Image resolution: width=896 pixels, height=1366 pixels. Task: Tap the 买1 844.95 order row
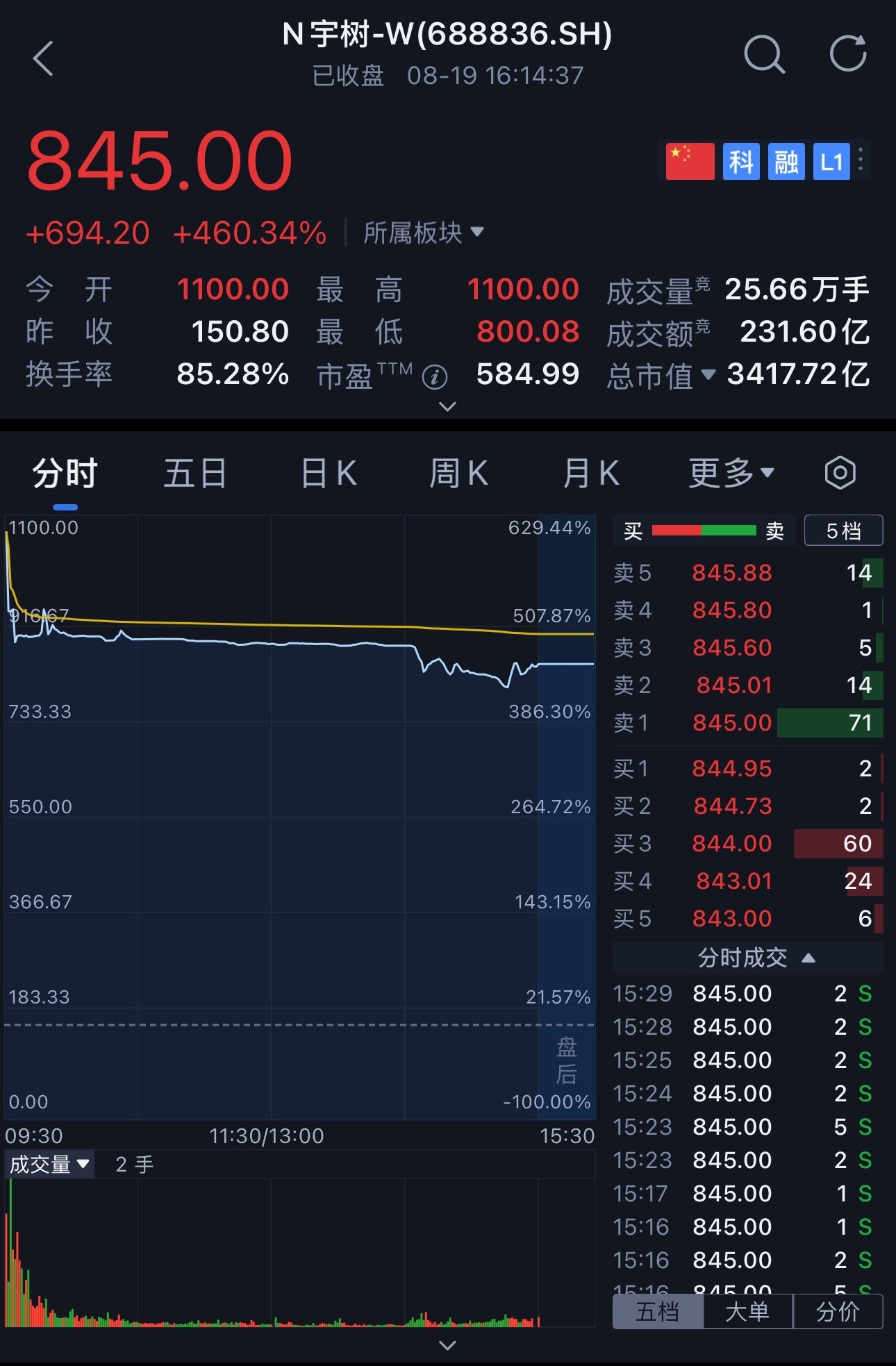[748, 768]
